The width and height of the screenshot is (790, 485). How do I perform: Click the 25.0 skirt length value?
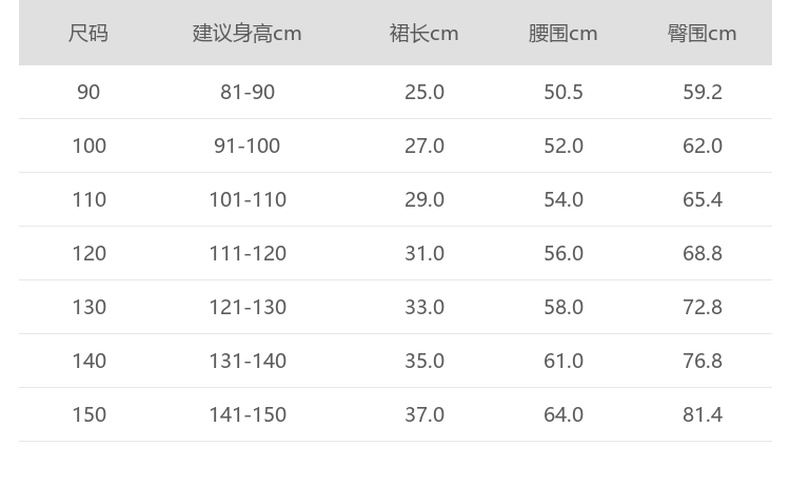tap(424, 92)
